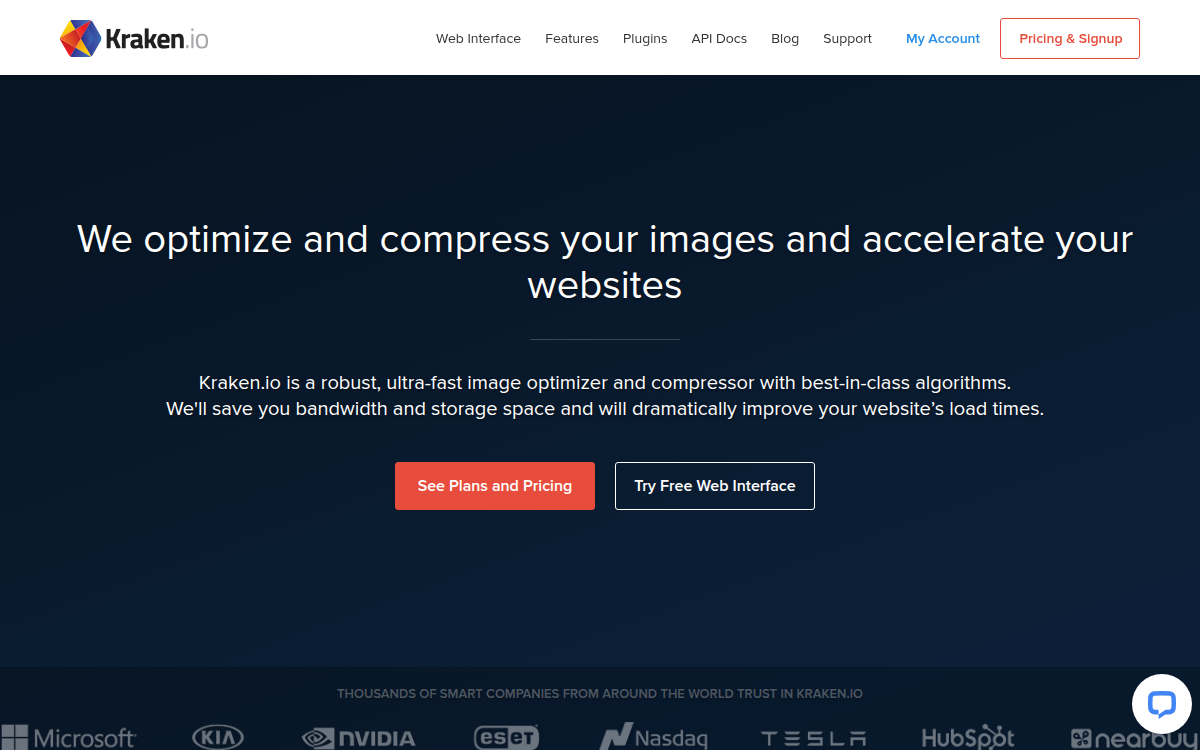
Task: Click the Pricing & Signup button
Action: (x=1070, y=39)
